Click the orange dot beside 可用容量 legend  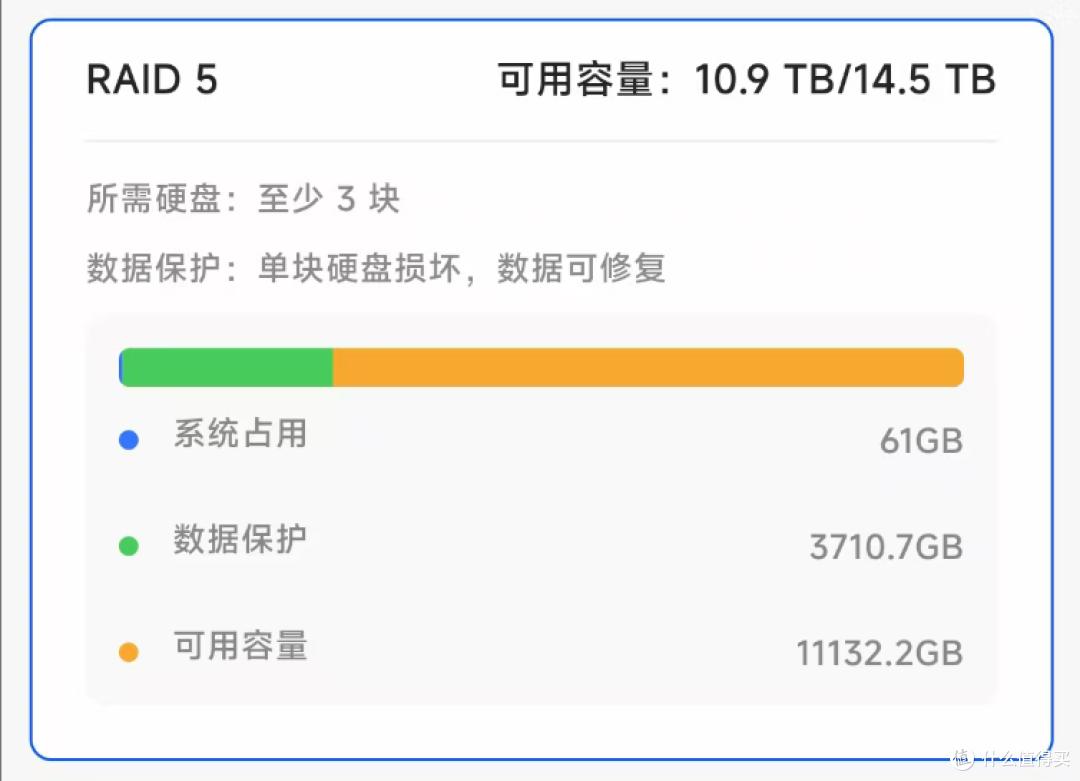click(128, 652)
